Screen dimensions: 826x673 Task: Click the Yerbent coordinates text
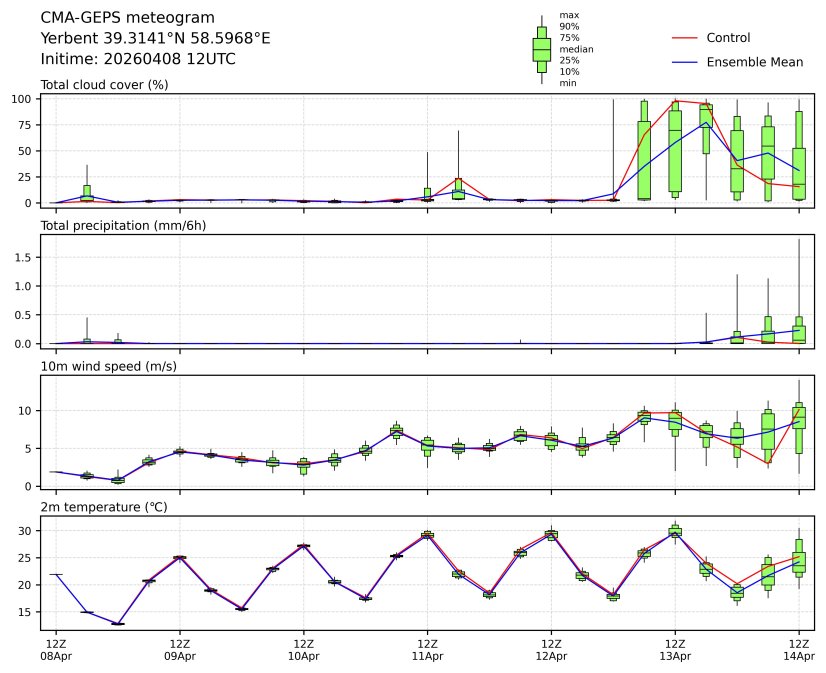tap(155, 38)
